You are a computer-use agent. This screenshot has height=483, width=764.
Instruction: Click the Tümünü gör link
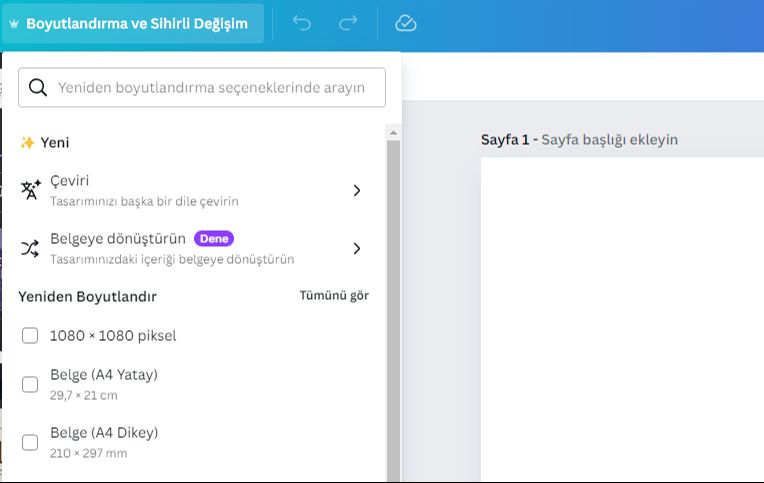point(334,295)
